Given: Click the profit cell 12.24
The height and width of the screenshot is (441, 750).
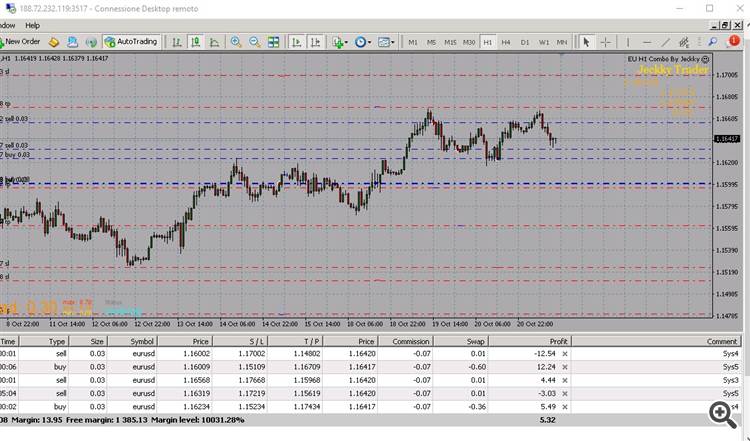Looking at the screenshot, I should pyautogui.click(x=546, y=367).
